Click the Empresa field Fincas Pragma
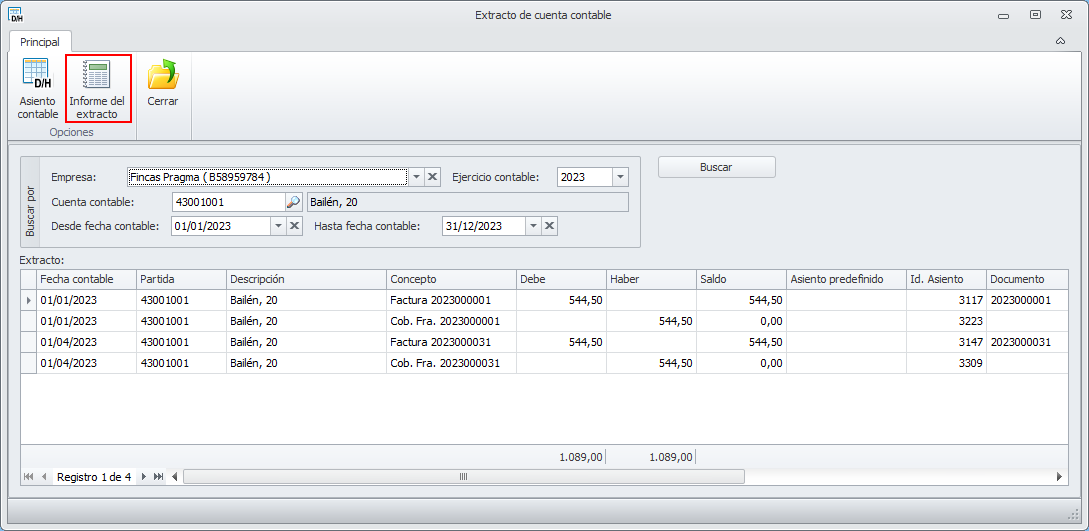 pyautogui.click(x=267, y=177)
